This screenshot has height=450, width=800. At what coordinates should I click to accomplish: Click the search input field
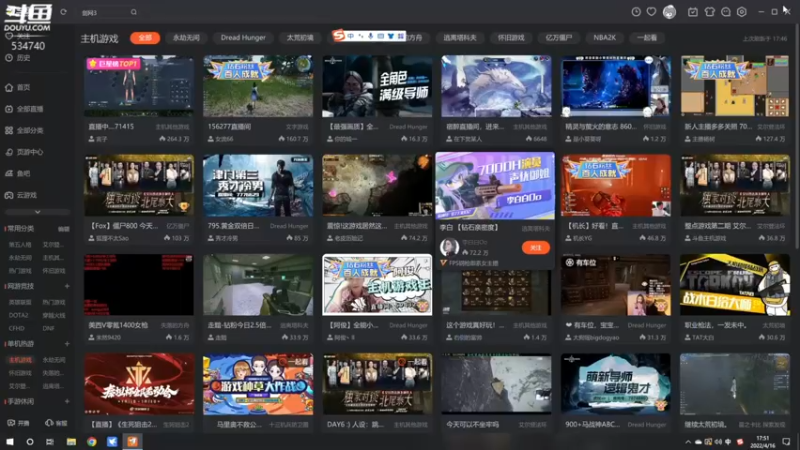(x=105, y=12)
